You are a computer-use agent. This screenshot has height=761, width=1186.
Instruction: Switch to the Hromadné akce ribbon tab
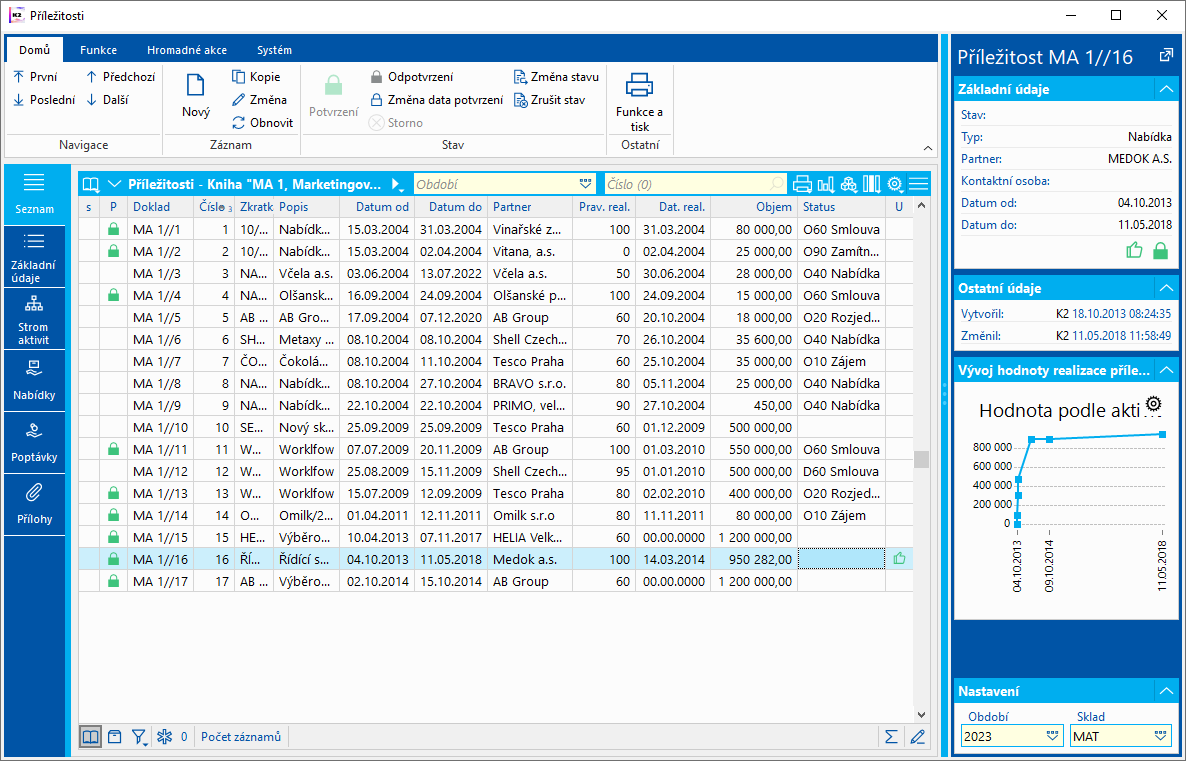pos(187,50)
